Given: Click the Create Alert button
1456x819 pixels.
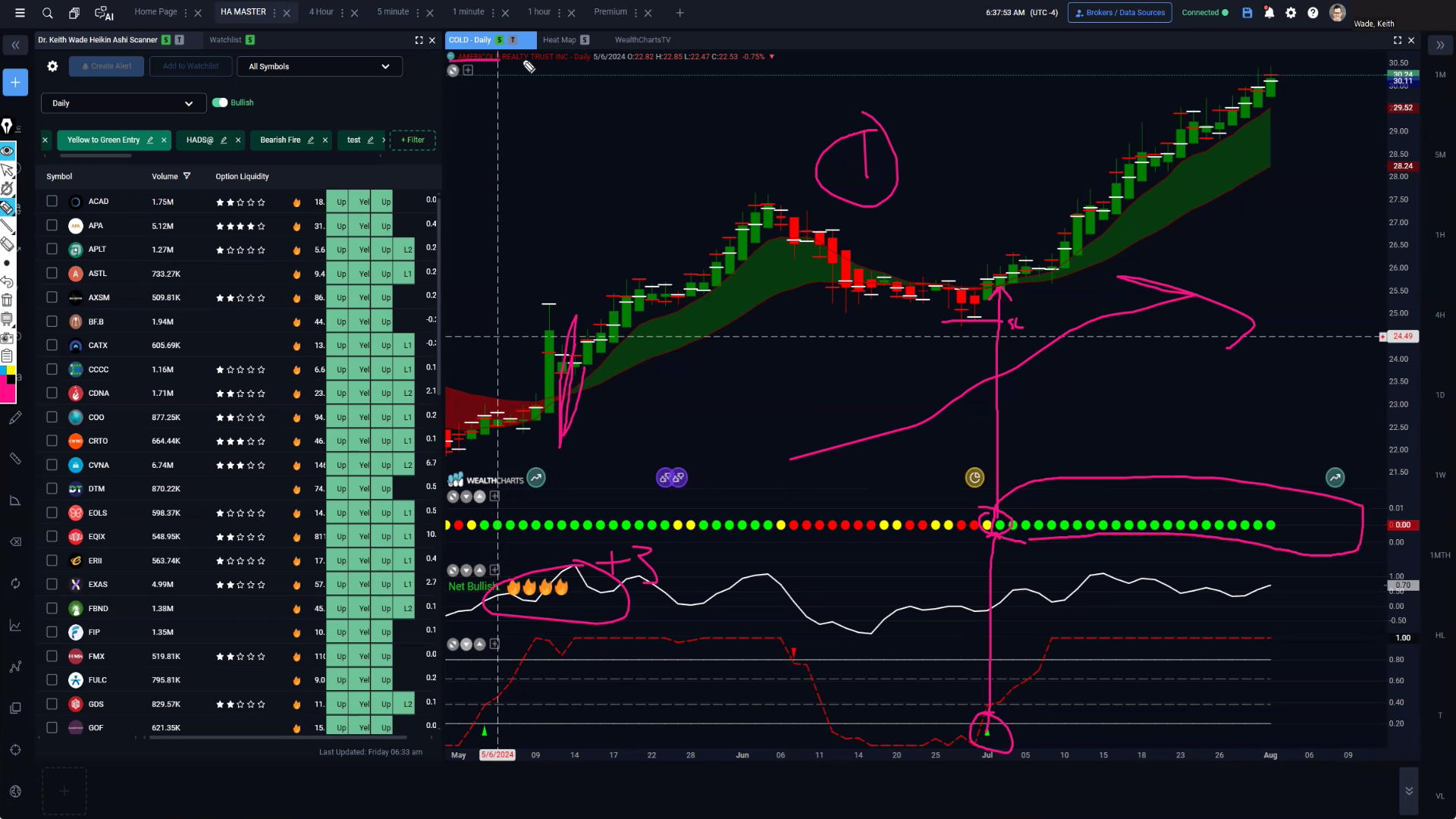Looking at the screenshot, I should pyautogui.click(x=106, y=66).
